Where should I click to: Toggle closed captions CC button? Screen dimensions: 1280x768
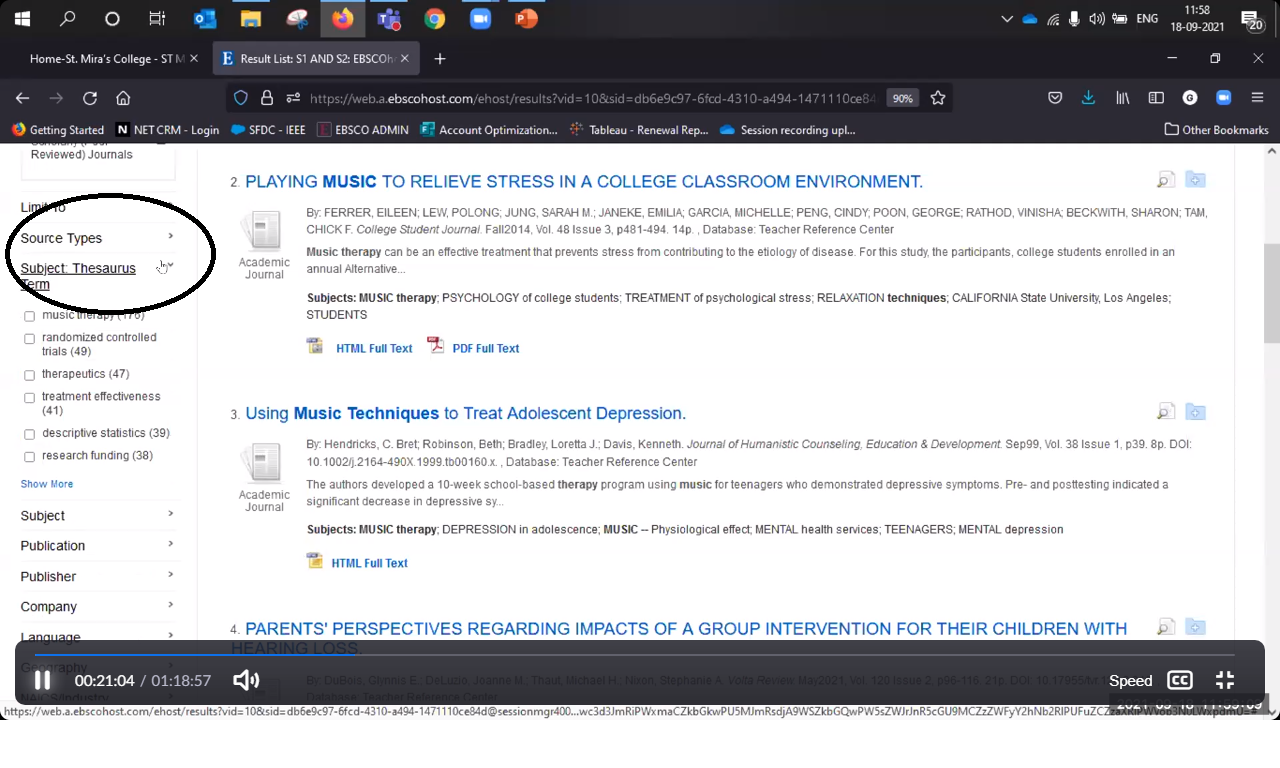(x=1180, y=680)
